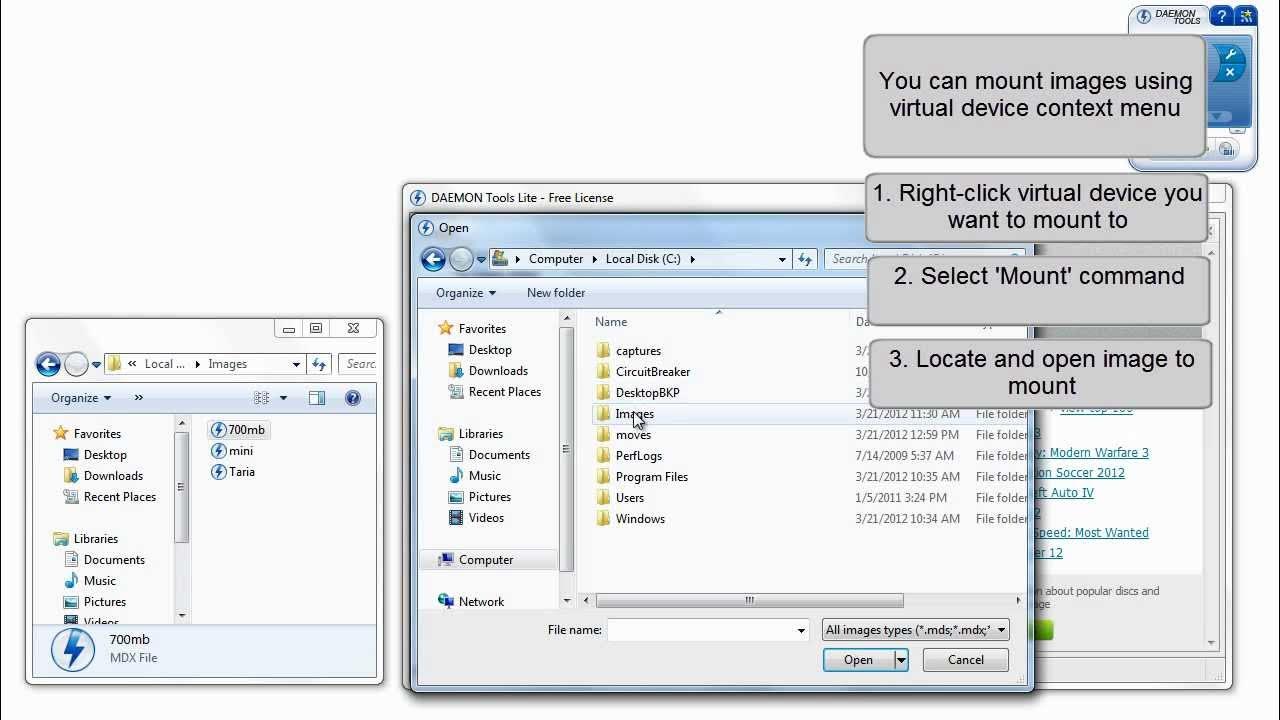
Task: Click the disc image icon at gadget bottom
Action: click(x=1225, y=150)
